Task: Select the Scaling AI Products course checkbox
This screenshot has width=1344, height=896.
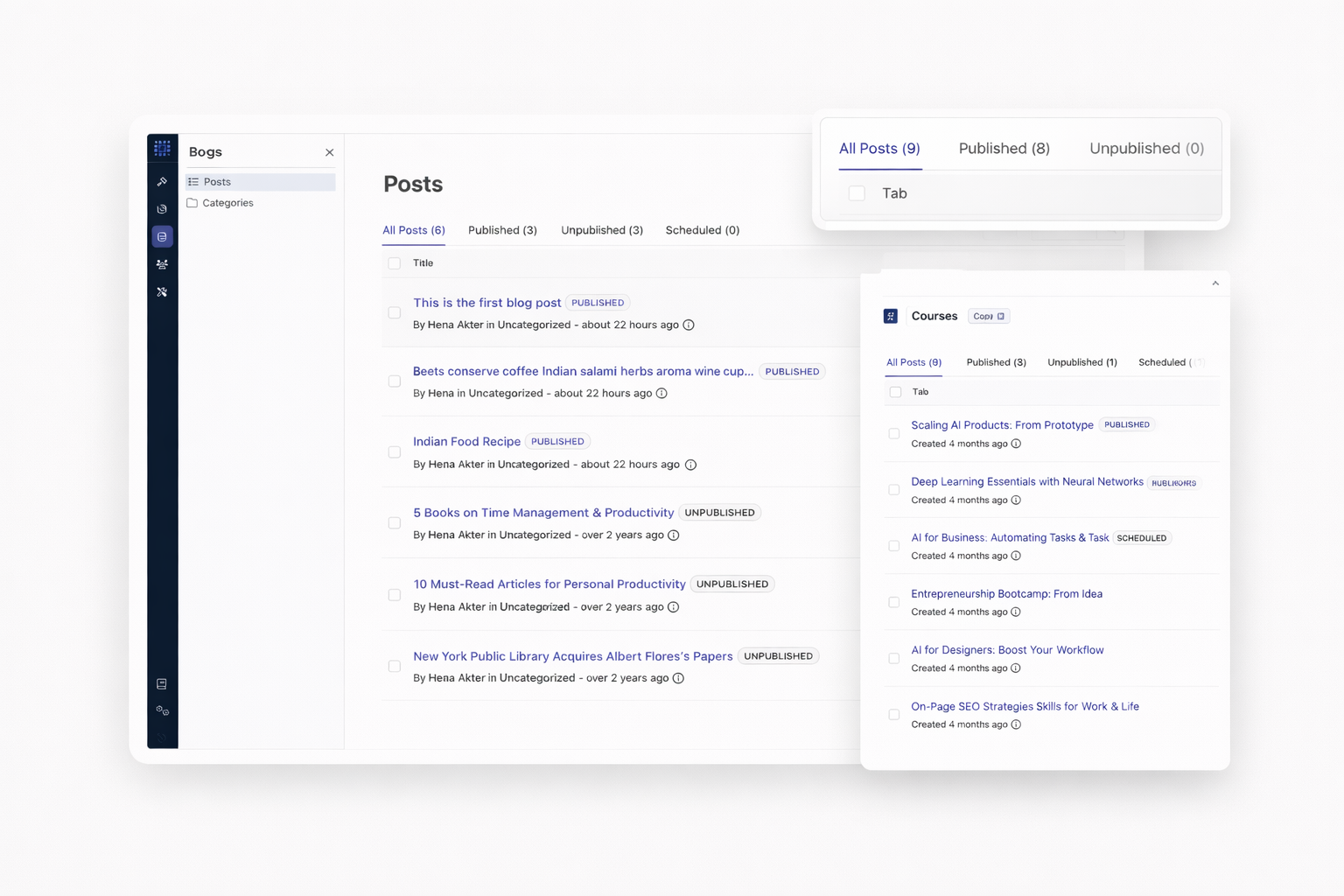Action: 893,434
